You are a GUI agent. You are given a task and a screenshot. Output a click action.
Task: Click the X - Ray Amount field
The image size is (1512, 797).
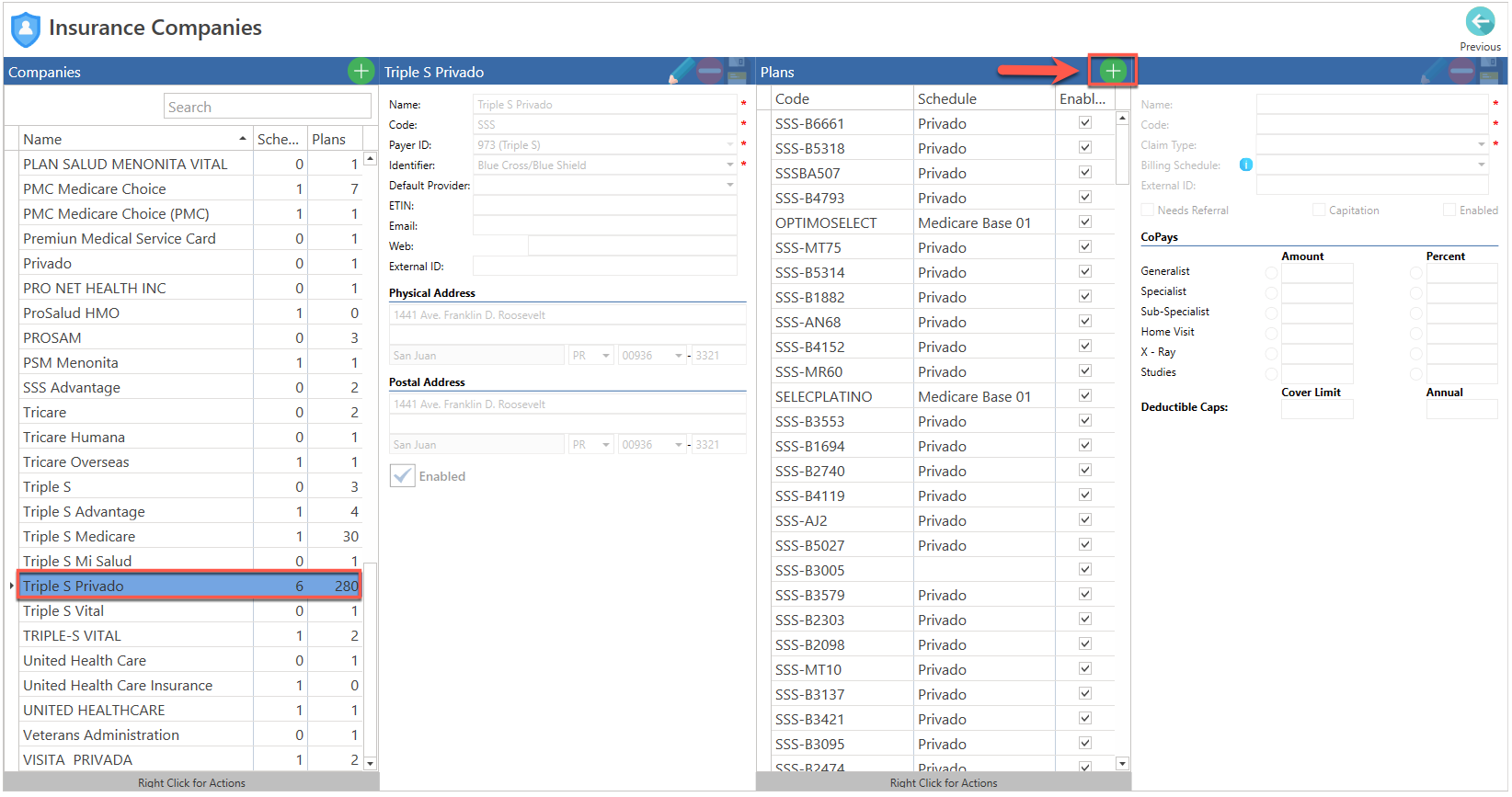1317,353
